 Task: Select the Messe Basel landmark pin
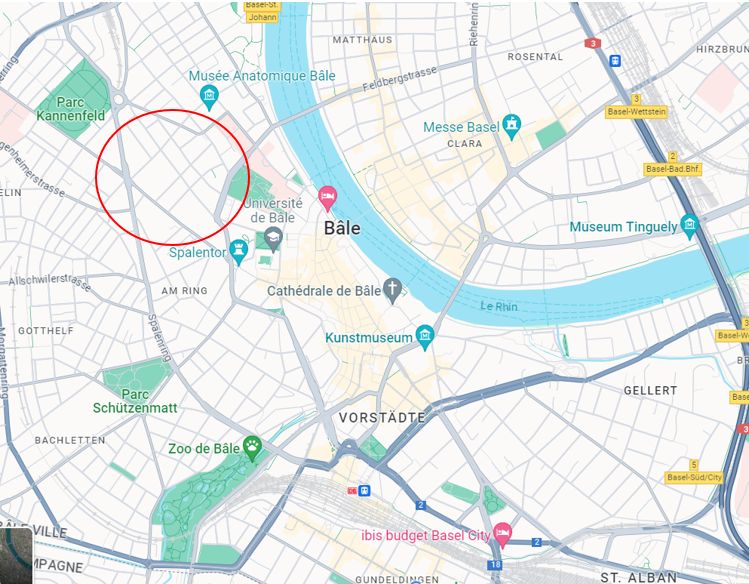512,127
